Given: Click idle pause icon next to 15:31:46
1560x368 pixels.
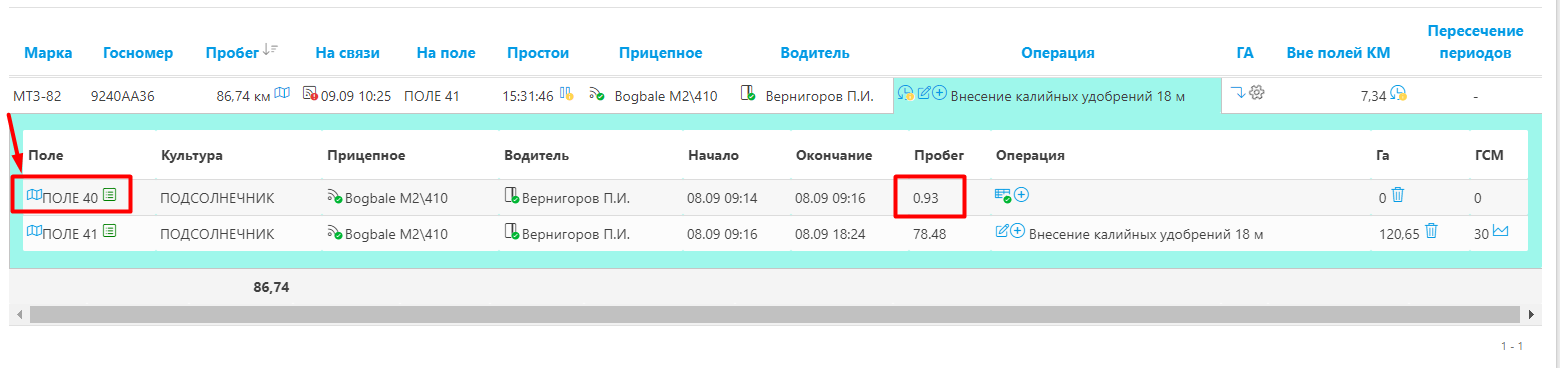Looking at the screenshot, I should [x=566, y=94].
